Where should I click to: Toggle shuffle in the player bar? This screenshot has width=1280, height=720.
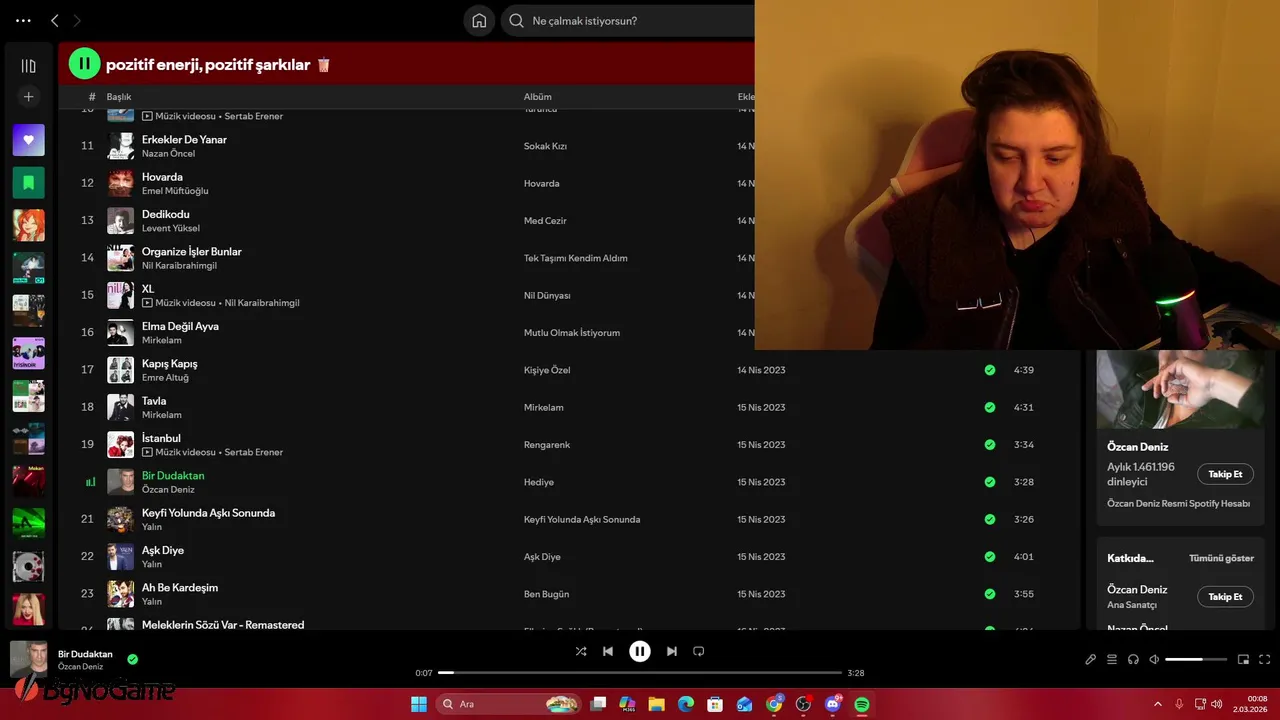click(581, 651)
